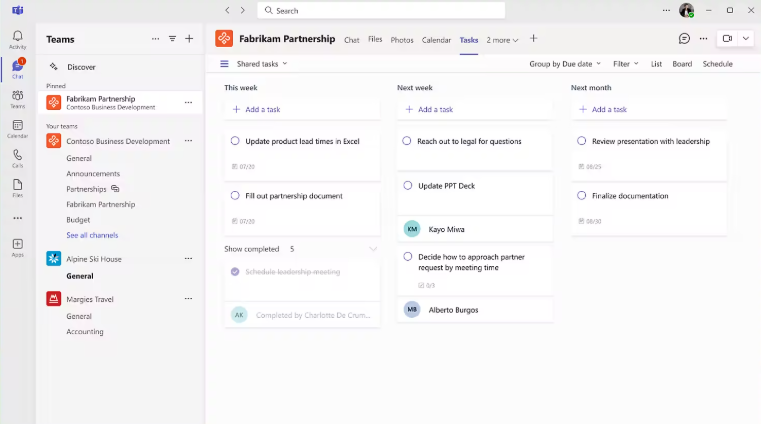Mark Fill out partnership document complete
Viewport: 761px width, 424px height.
coord(235,196)
